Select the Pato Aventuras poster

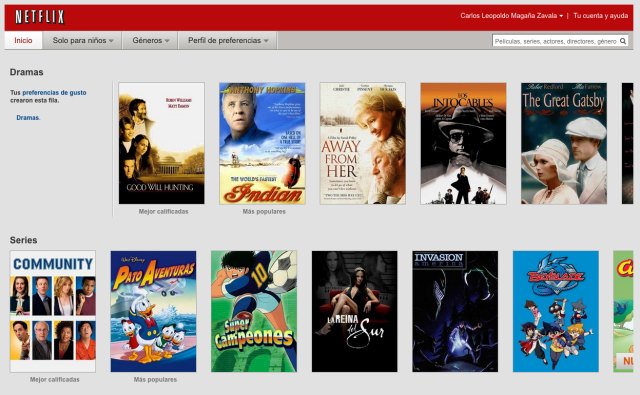click(x=153, y=311)
